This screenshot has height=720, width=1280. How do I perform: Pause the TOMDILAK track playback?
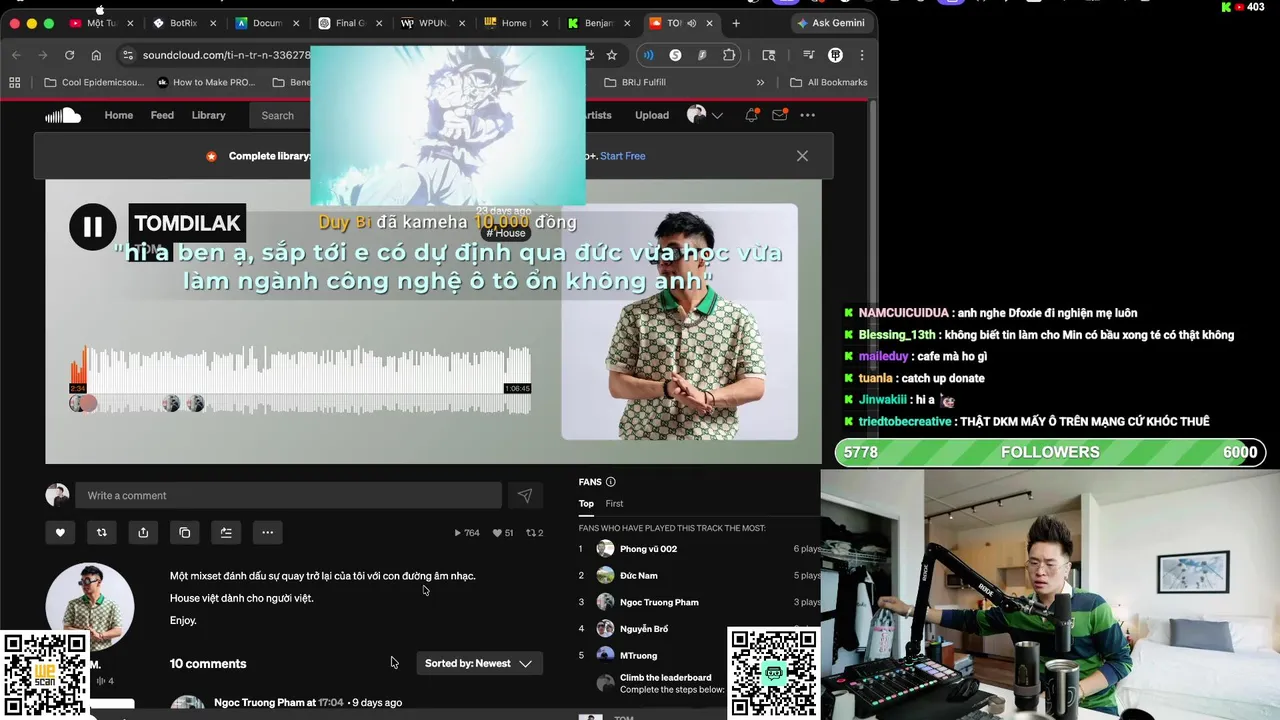(92, 227)
